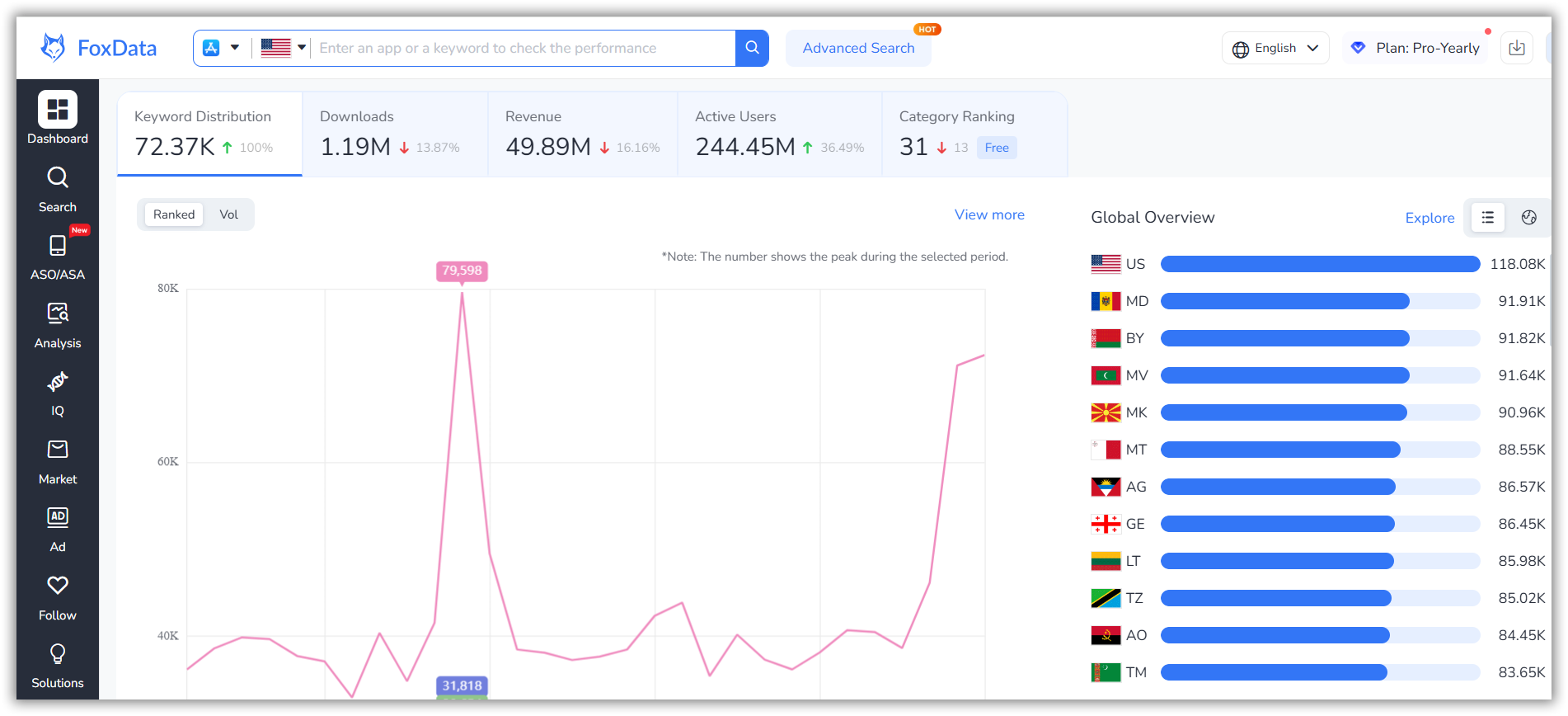1568x716 pixels.
Task: Click the 86.45K value for GE
Action: point(1521,524)
